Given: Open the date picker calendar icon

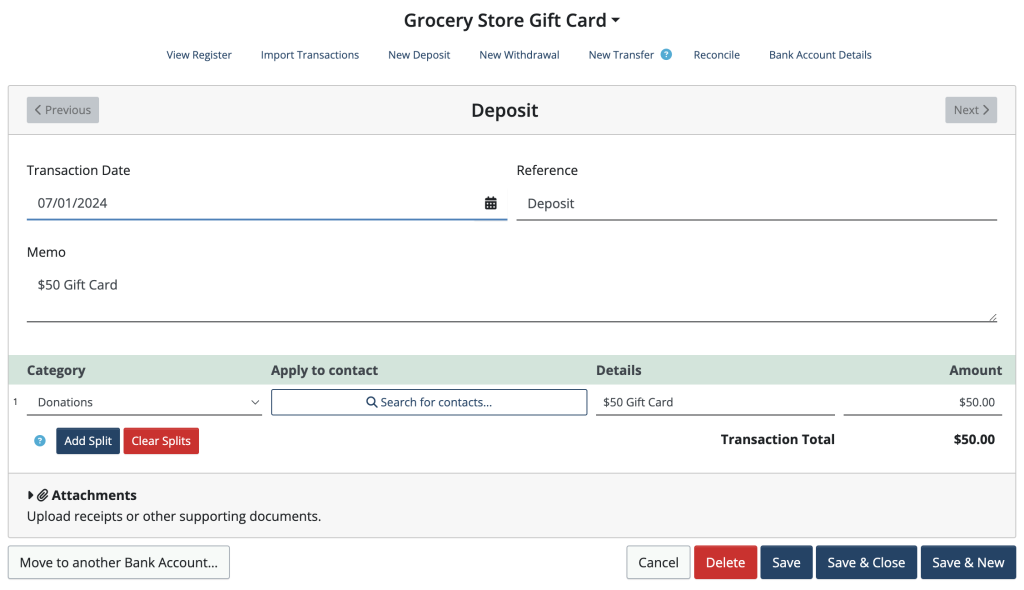Looking at the screenshot, I should [490, 202].
